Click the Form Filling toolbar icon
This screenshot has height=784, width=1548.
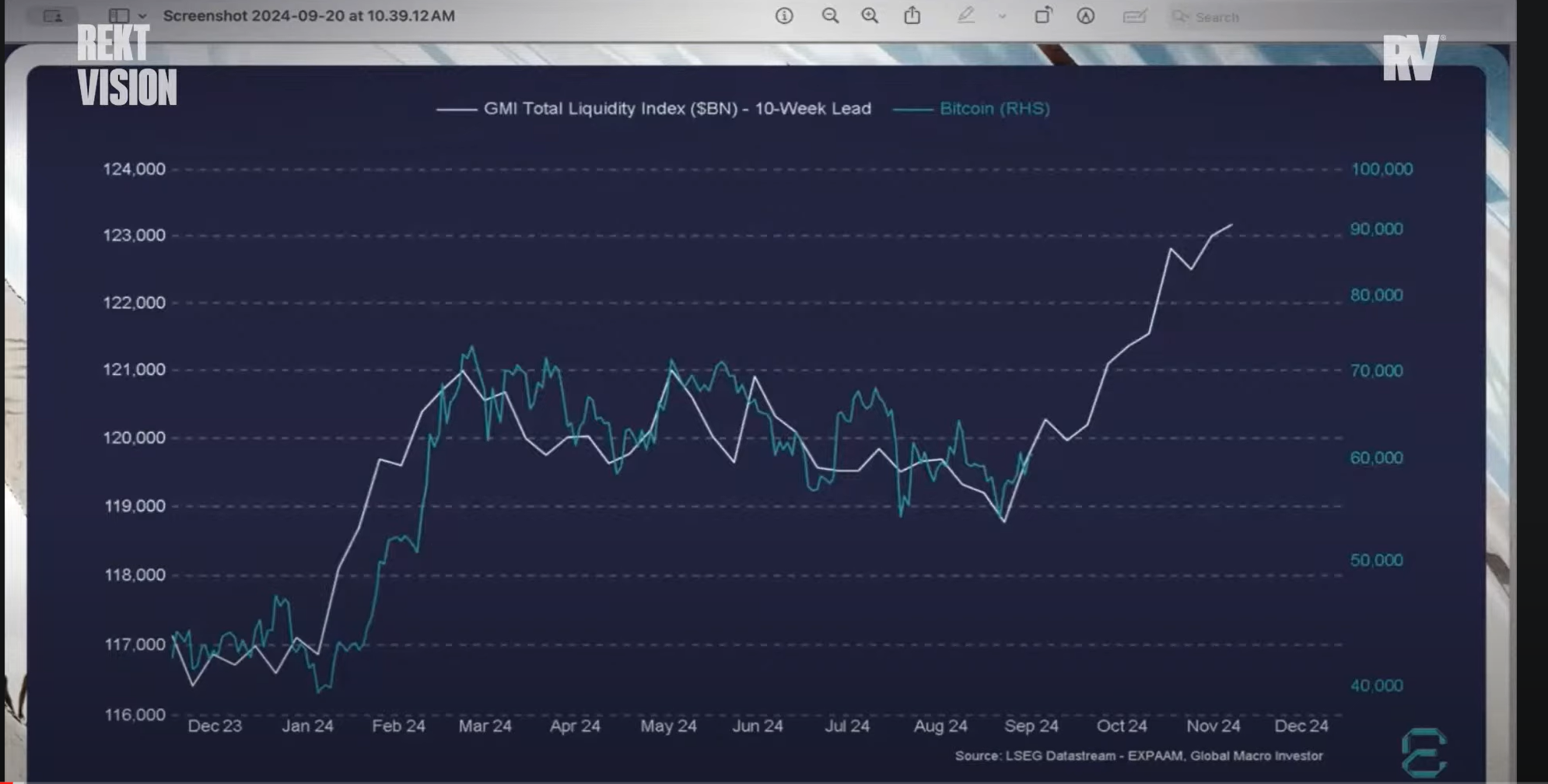[1135, 16]
